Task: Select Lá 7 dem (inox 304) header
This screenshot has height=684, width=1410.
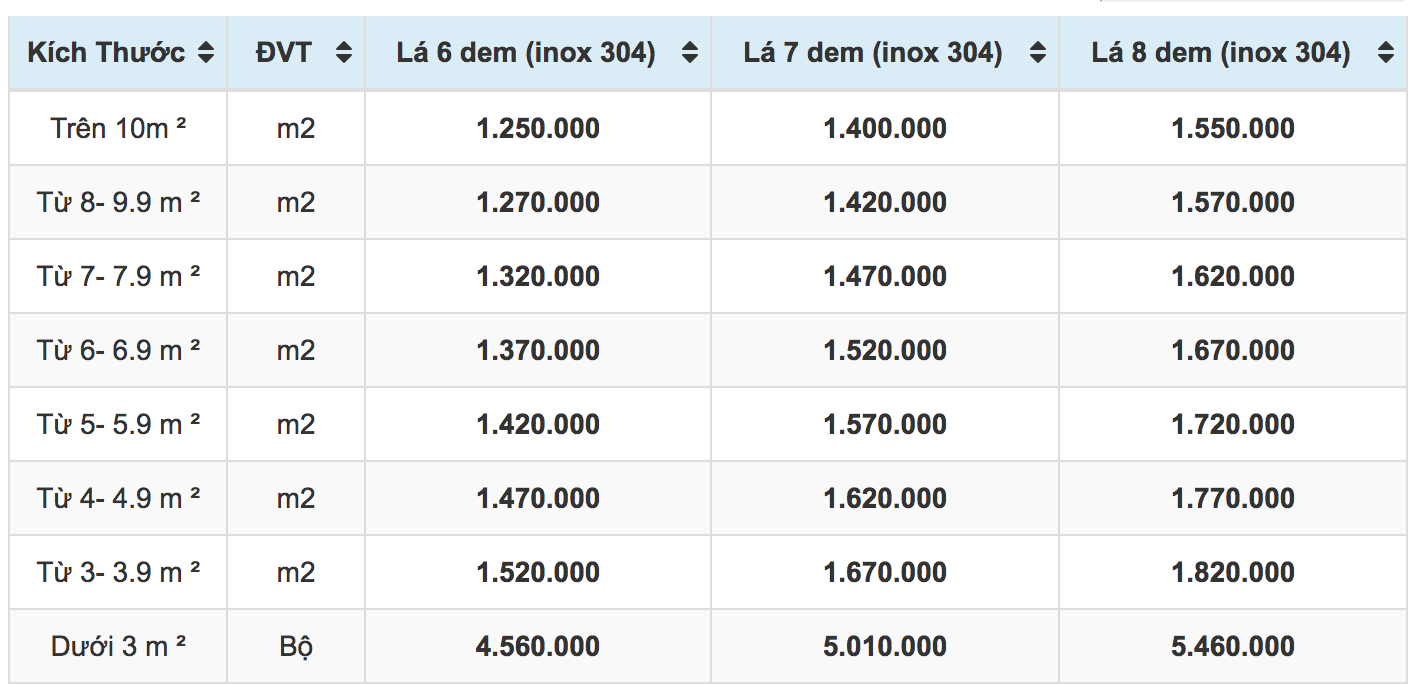Action: click(873, 53)
